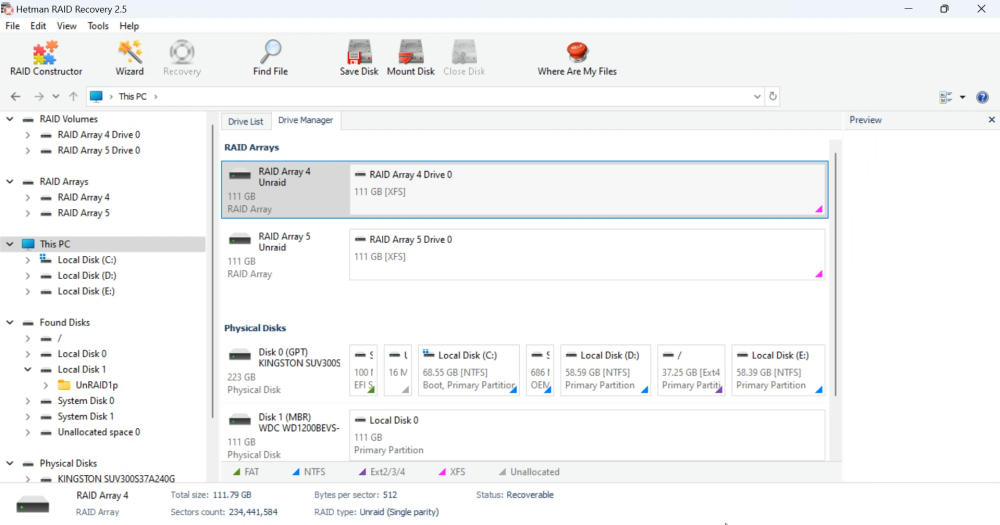
Task: Select Local Disk (E:) in the tree
Action: tap(86, 292)
